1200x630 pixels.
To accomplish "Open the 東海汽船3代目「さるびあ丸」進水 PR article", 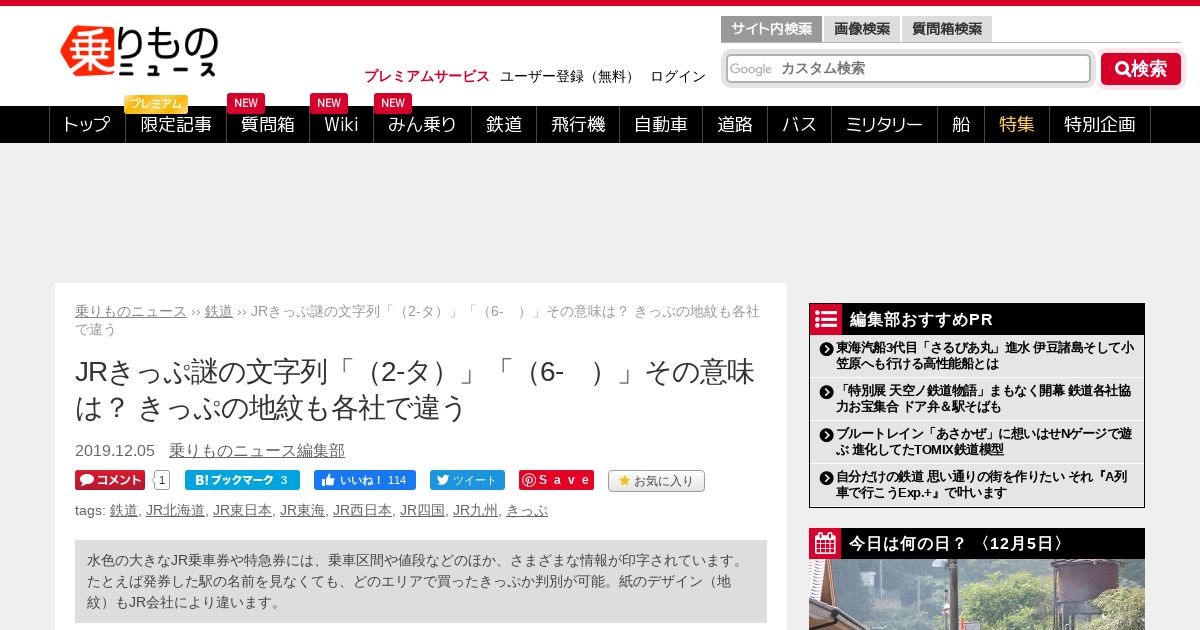I will [x=984, y=356].
